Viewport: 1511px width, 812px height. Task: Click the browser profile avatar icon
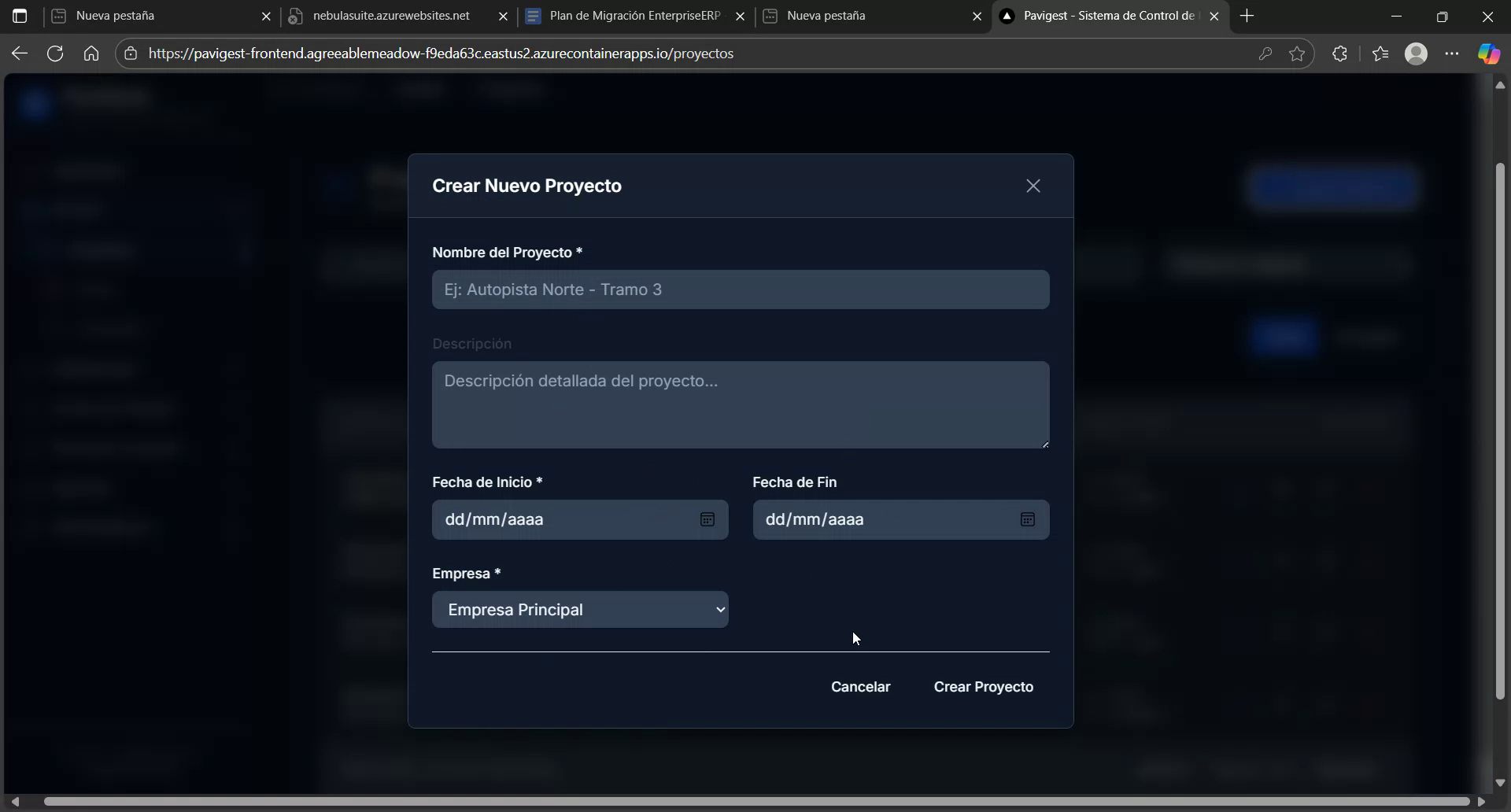click(x=1417, y=53)
